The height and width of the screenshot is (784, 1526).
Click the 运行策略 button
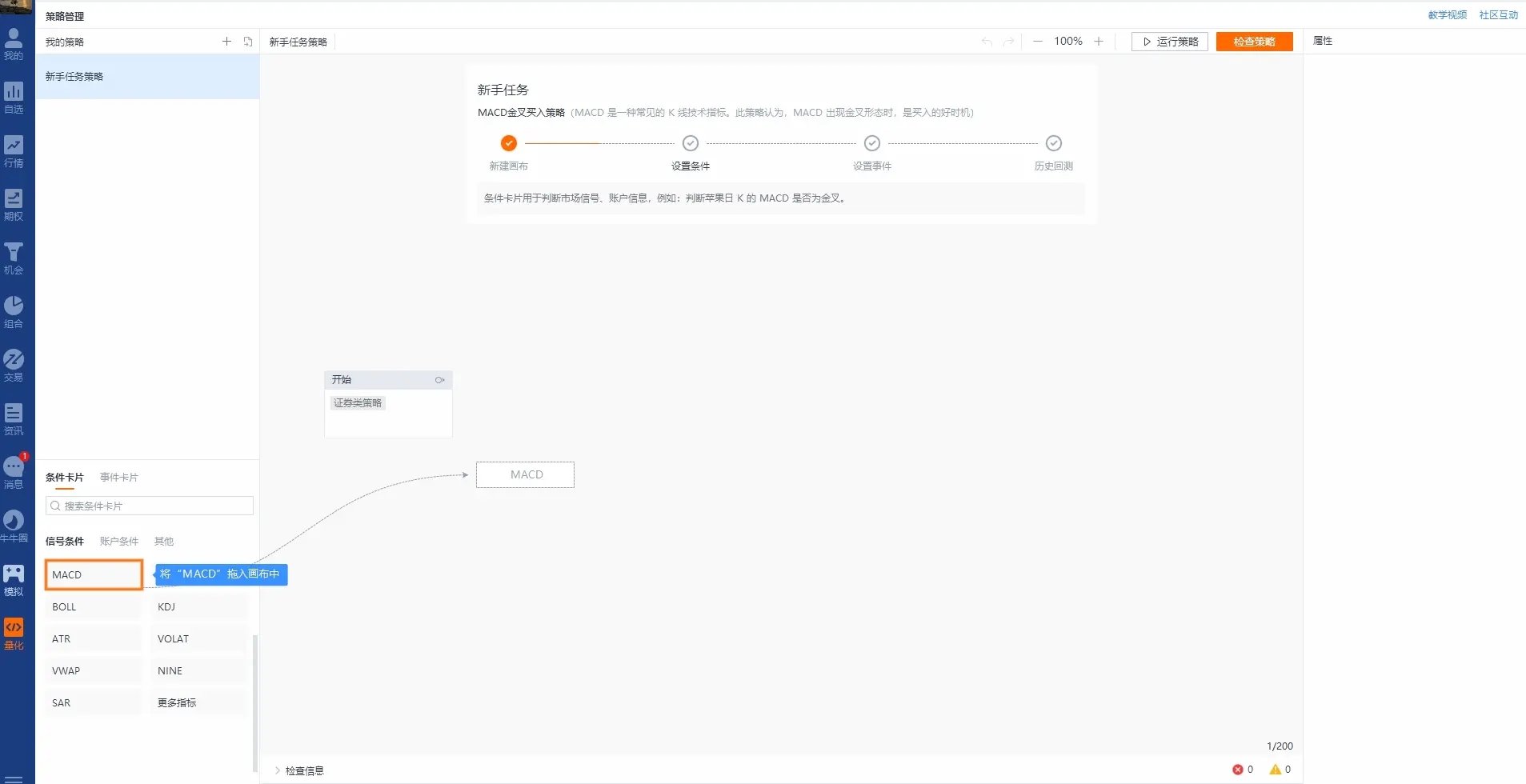tap(1169, 42)
